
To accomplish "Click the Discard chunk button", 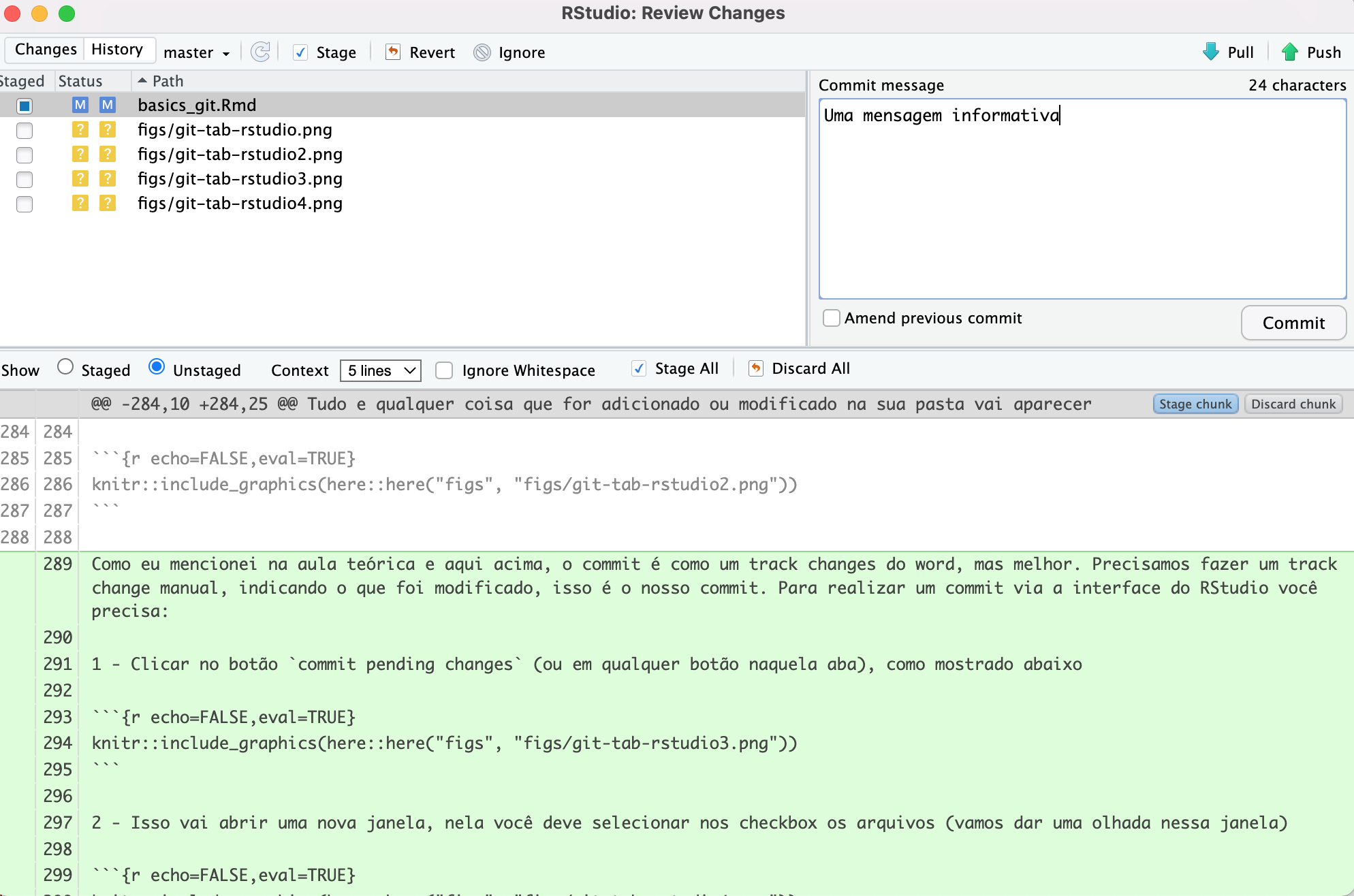I will (1293, 404).
